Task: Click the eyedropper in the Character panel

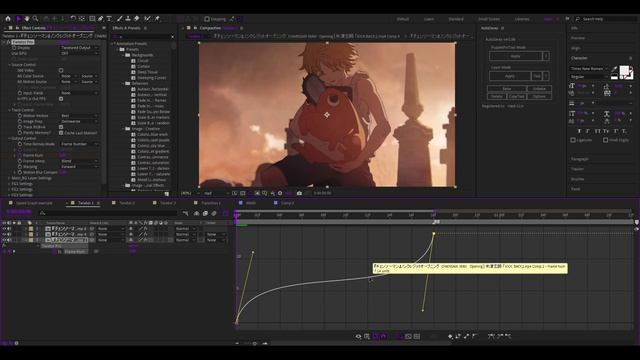Action: point(615,70)
